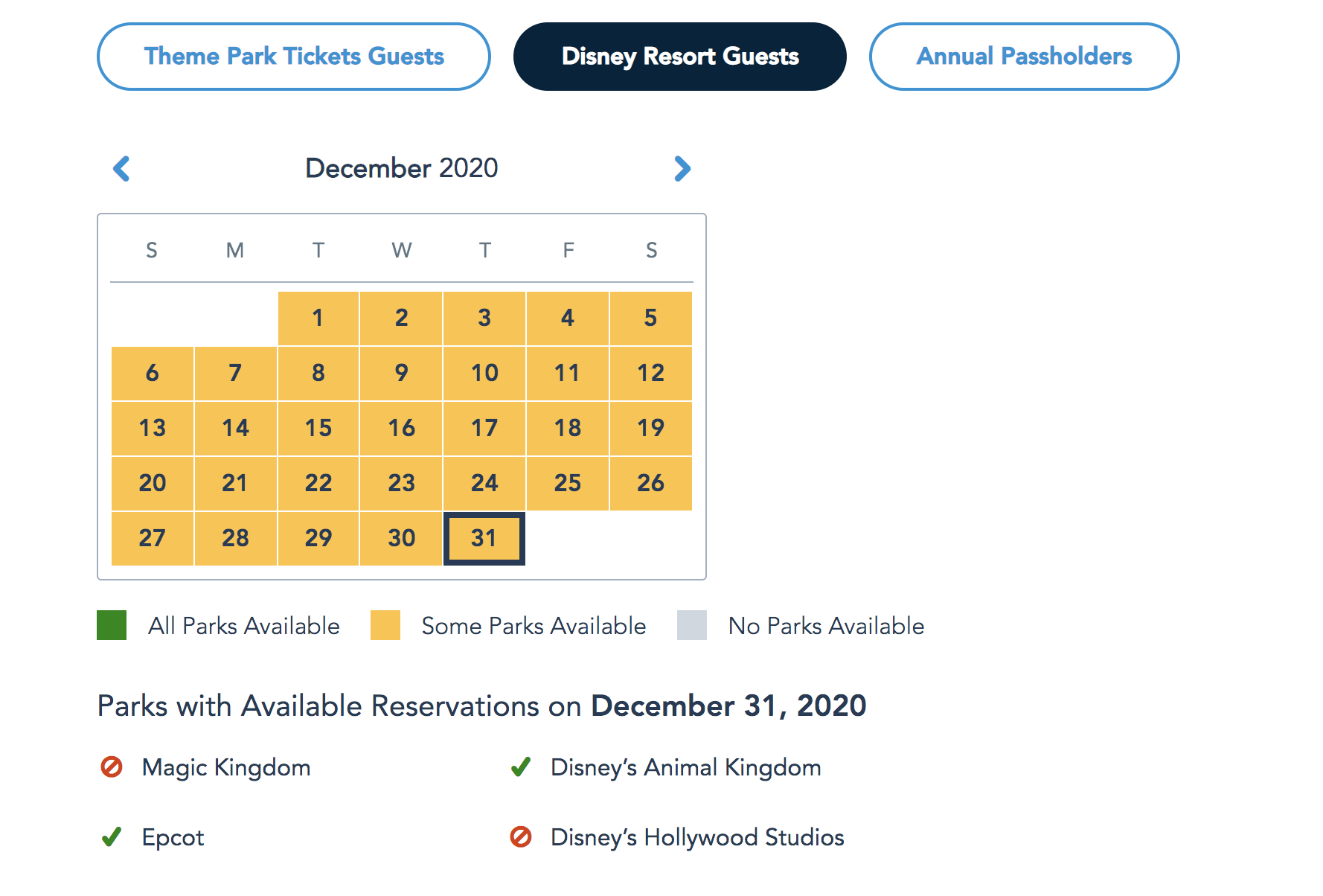1323x896 pixels.
Task: Select December 6 on the calendar
Action: pos(153,373)
